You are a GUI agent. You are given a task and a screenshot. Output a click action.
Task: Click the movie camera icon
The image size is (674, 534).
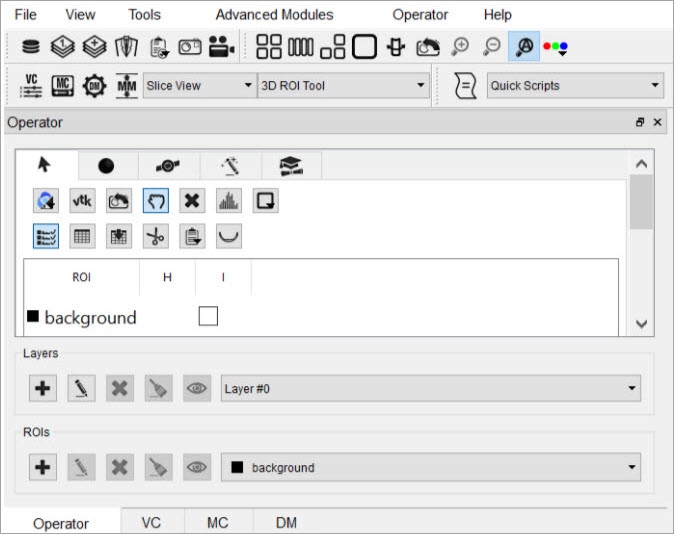click(x=222, y=46)
